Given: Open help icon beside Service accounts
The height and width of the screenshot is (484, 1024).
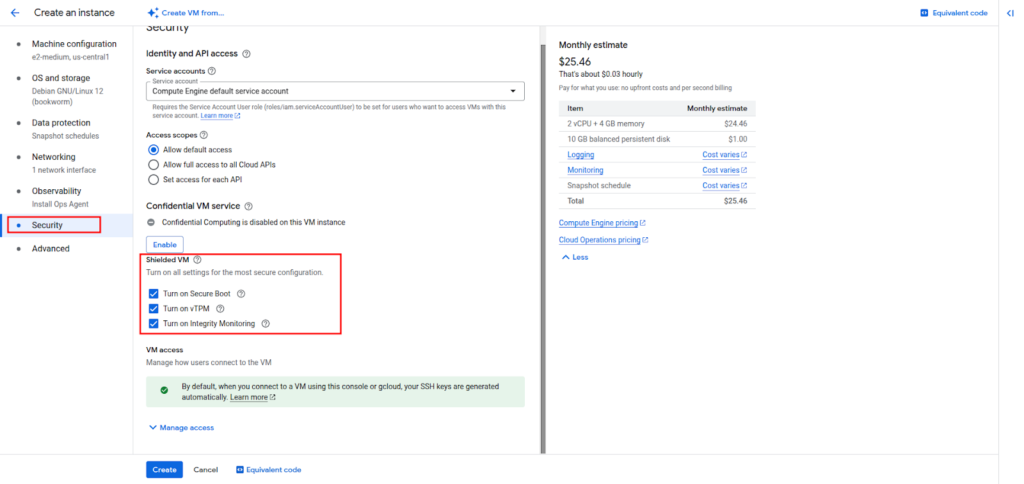Looking at the screenshot, I should coord(212,71).
